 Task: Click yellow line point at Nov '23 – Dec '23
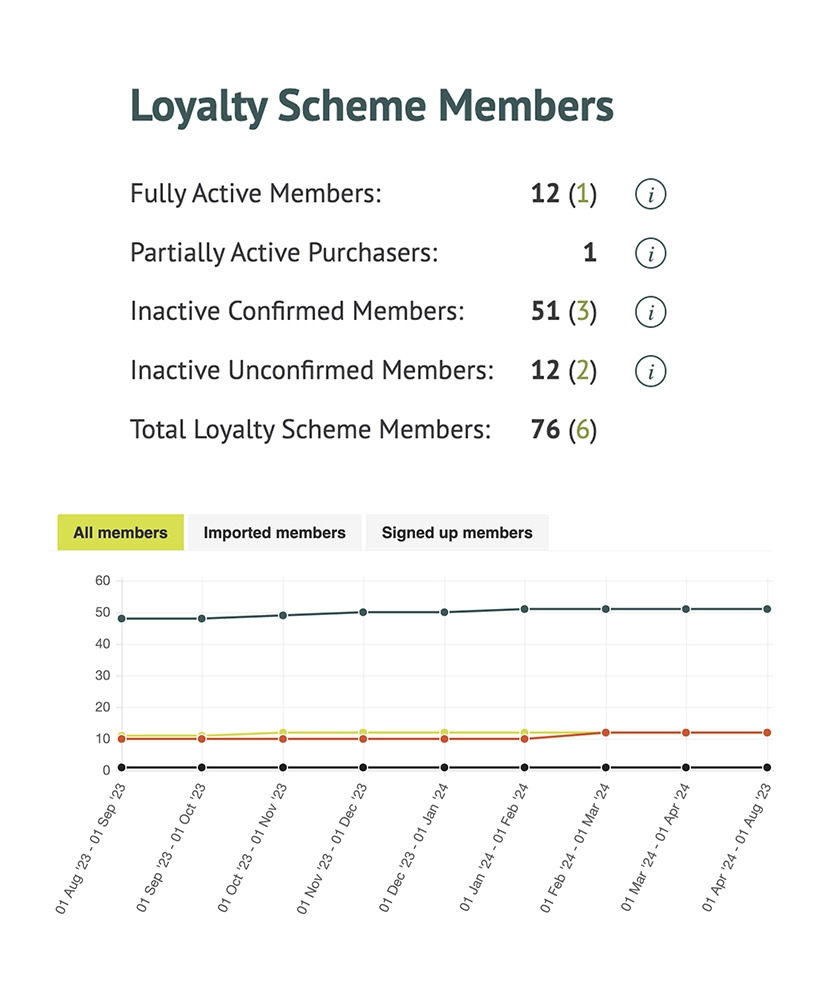(x=363, y=733)
